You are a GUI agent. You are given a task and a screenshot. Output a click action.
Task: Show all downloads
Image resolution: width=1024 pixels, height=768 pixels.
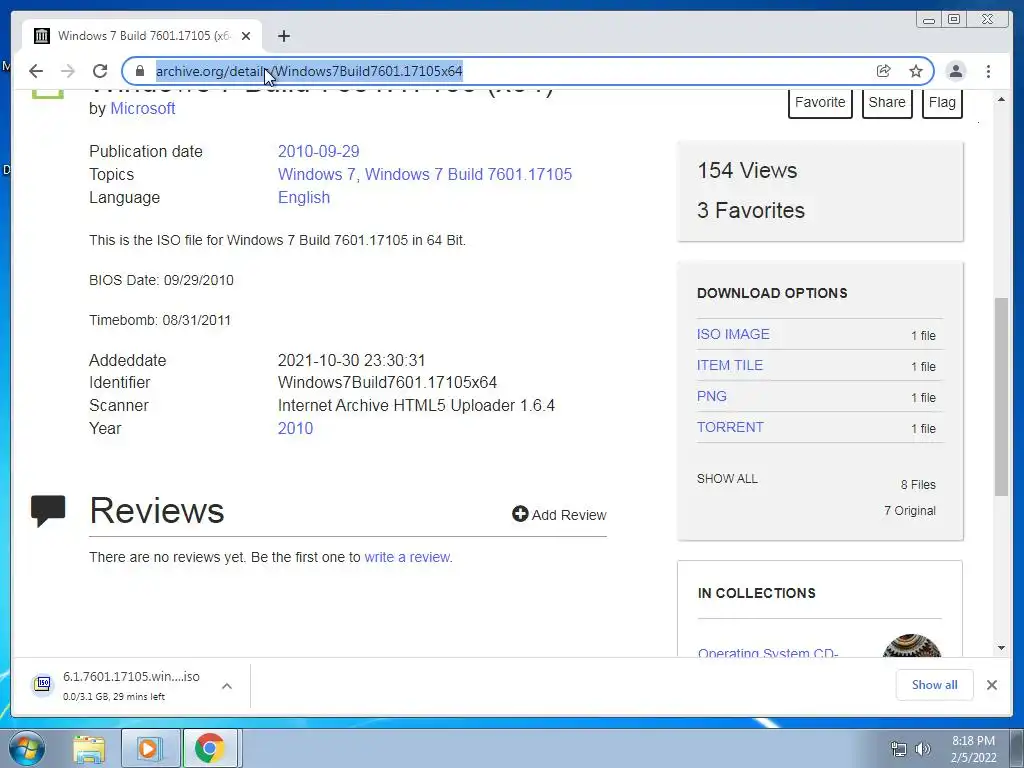(x=935, y=685)
